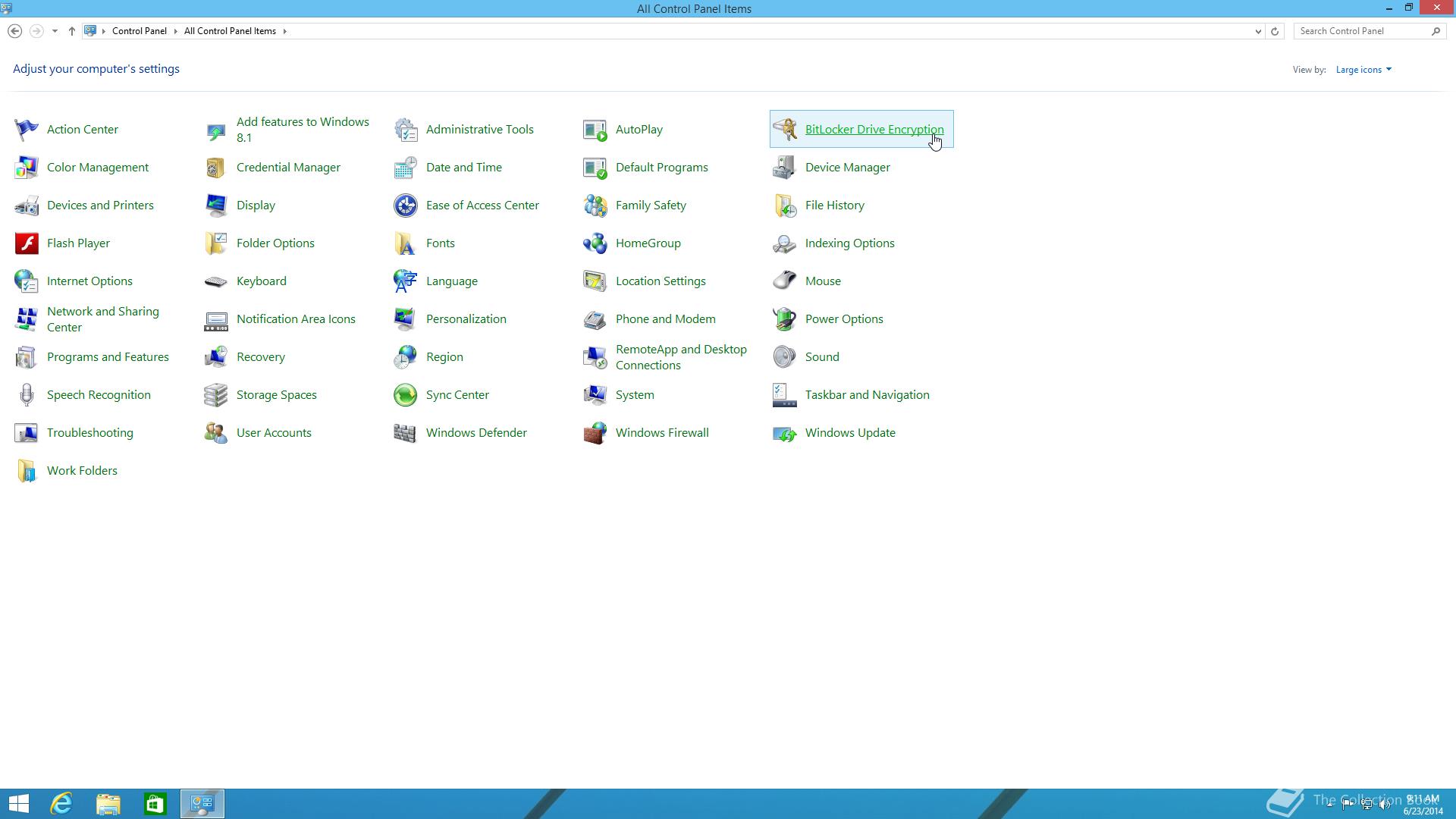Go up one level with Up arrow
1456x819 pixels.
click(72, 31)
